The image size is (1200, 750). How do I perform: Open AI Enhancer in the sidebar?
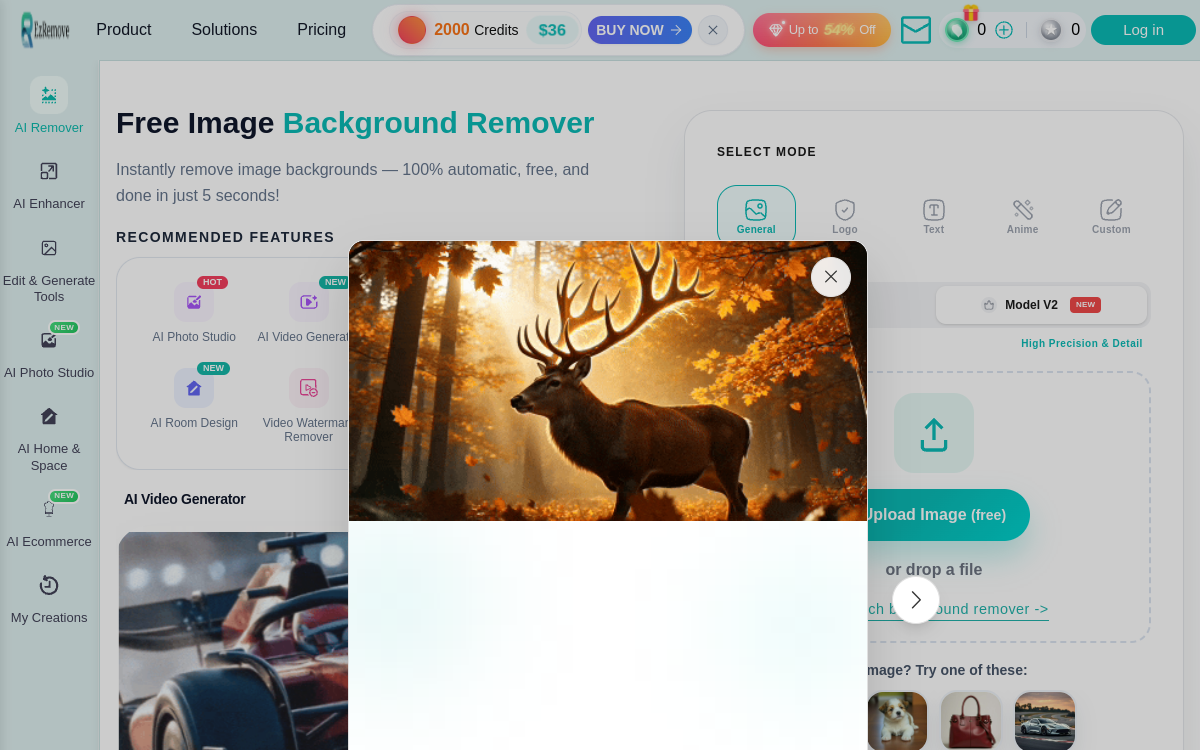coord(49,186)
